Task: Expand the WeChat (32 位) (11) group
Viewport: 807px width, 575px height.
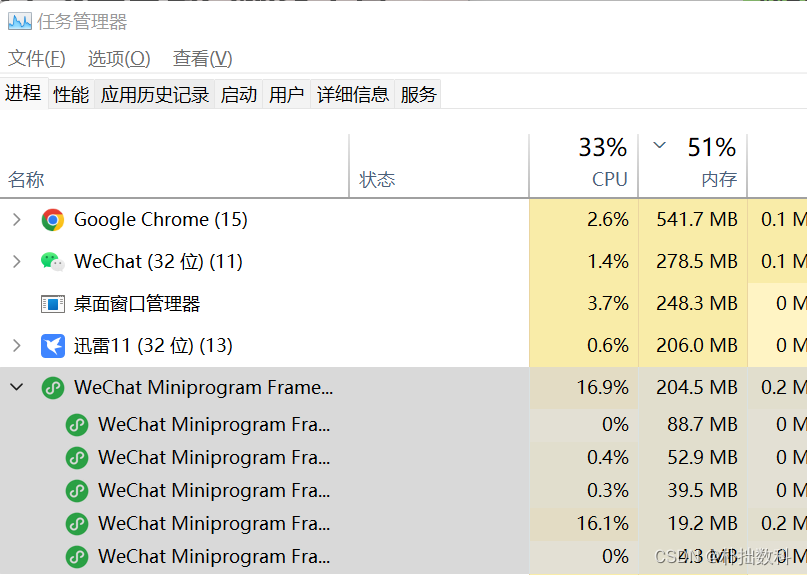Action: click(x=16, y=262)
